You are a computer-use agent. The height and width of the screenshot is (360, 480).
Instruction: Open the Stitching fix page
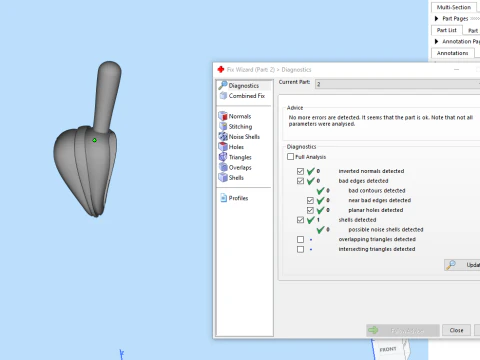(235, 127)
